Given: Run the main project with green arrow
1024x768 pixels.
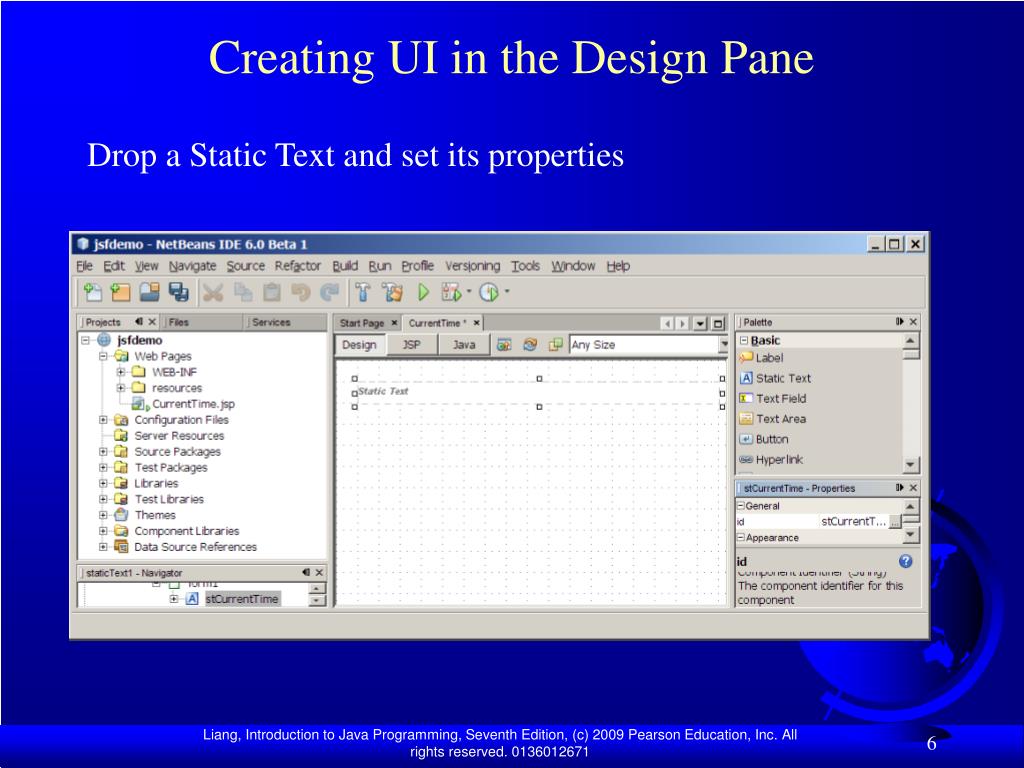Looking at the screenshot, I should coord(423,293).
